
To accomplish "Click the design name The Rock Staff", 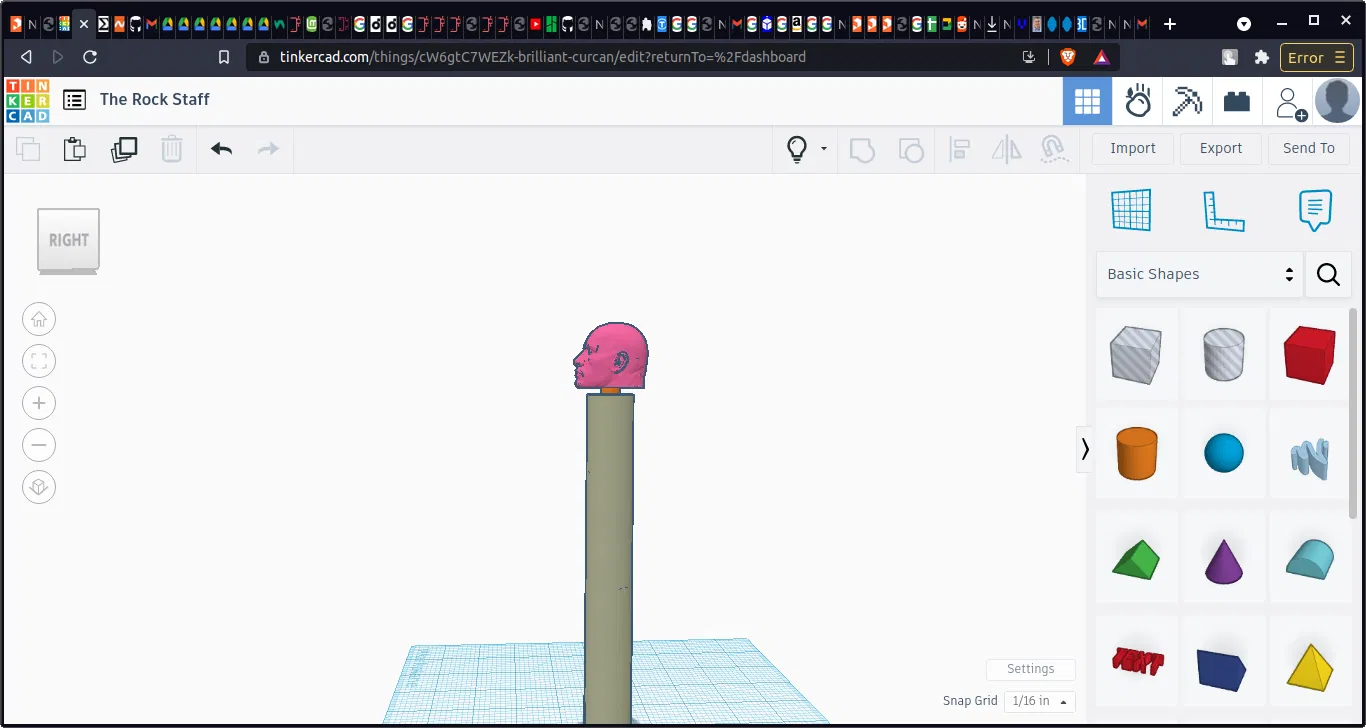I will point(155,99).
